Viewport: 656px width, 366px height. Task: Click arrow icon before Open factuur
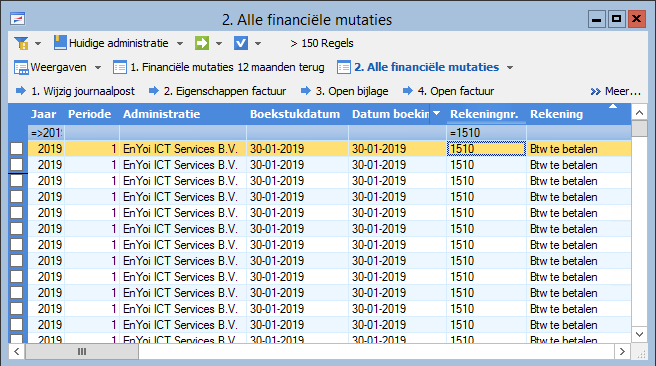pyautogui.click(x=408, y=90)
